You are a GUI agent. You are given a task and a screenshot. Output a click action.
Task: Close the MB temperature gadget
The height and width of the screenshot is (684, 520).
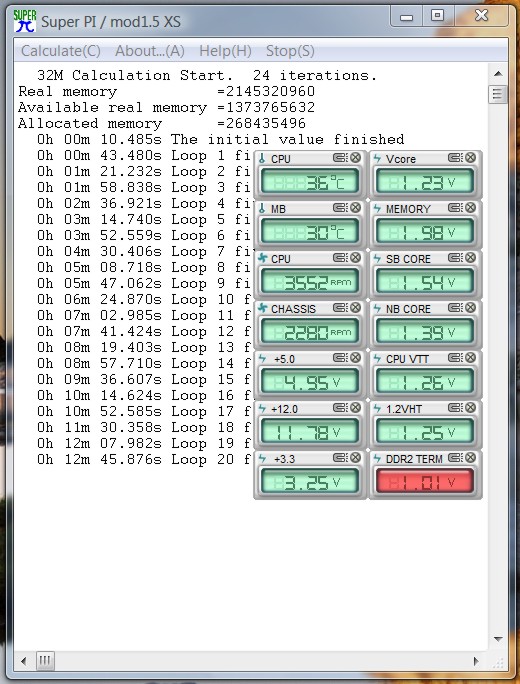[x=356, y=208]
